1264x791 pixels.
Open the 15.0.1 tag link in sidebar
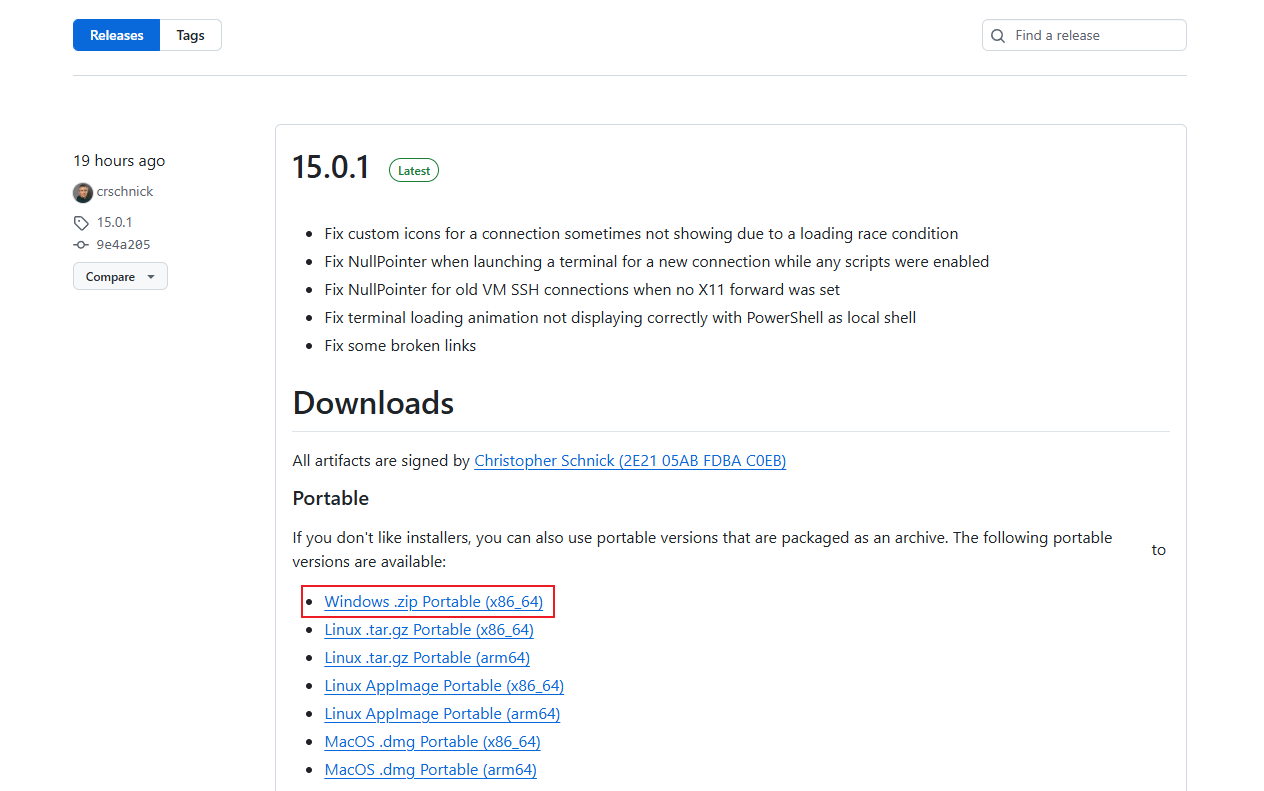pyautogui.click(x=115, y=222)
